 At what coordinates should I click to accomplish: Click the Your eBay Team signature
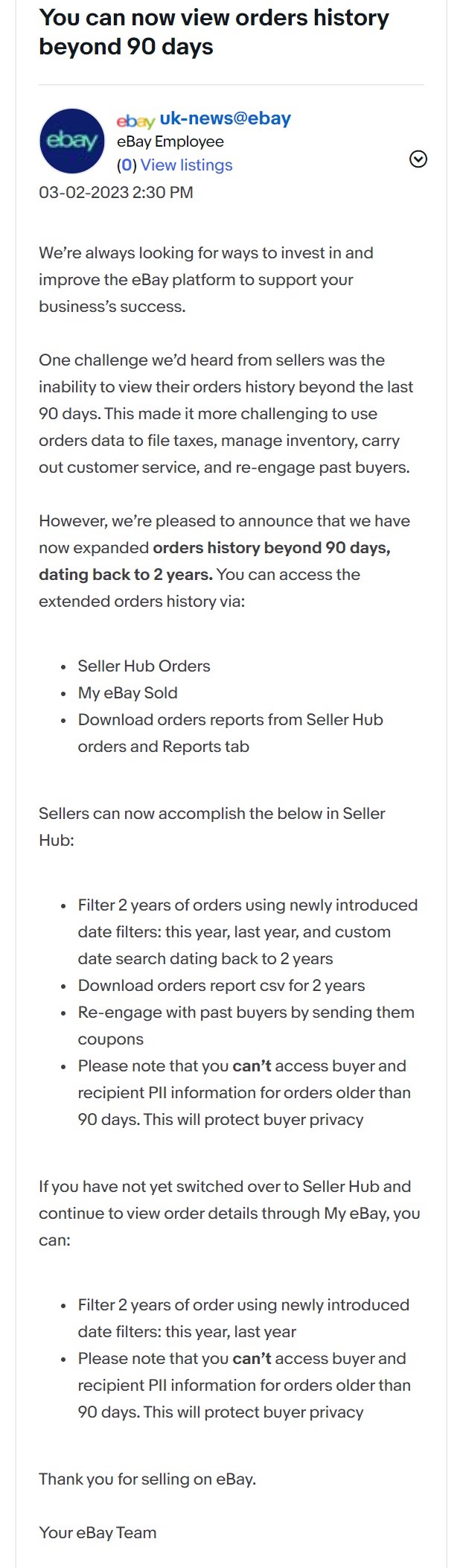pos(98,1533)
